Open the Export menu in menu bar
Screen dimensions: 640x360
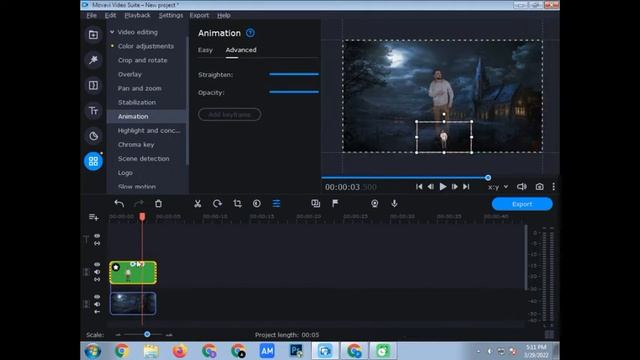tap(199, 16)
